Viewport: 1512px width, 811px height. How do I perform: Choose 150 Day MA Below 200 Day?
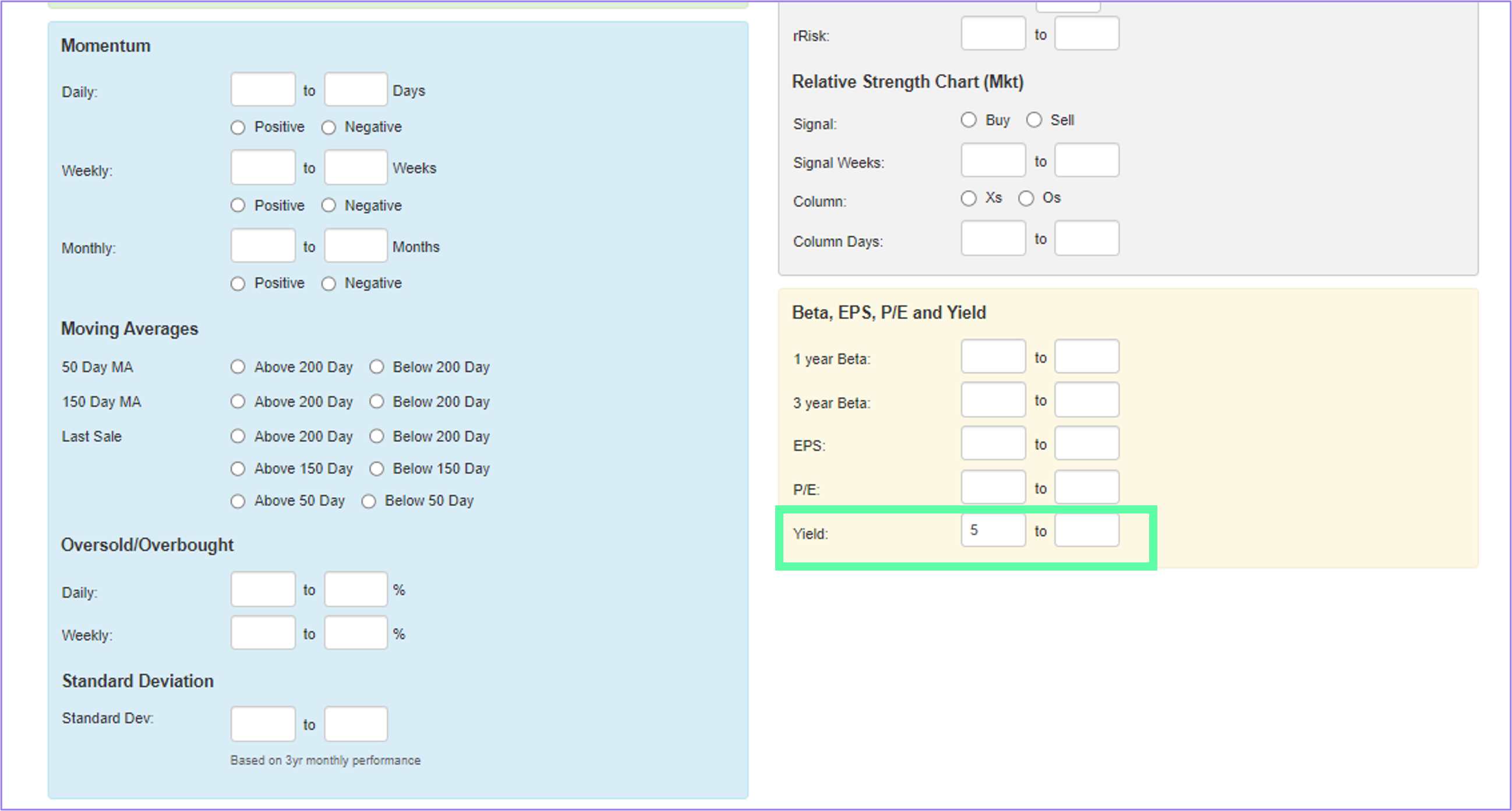pyautogui.click(x=377, y=401)
